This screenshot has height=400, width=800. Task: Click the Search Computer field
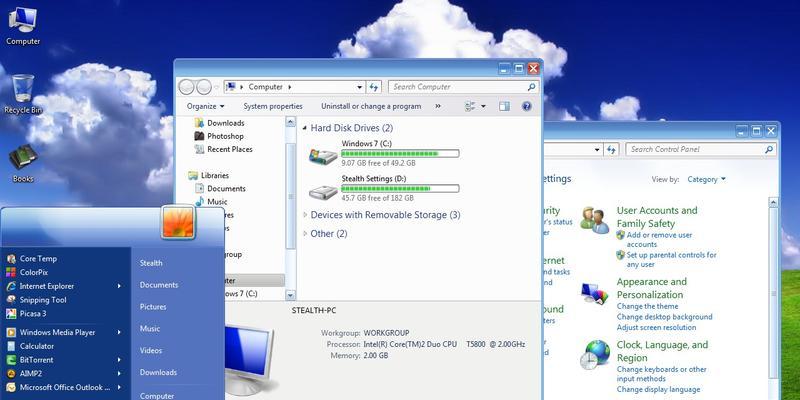(x=463, y=87)
